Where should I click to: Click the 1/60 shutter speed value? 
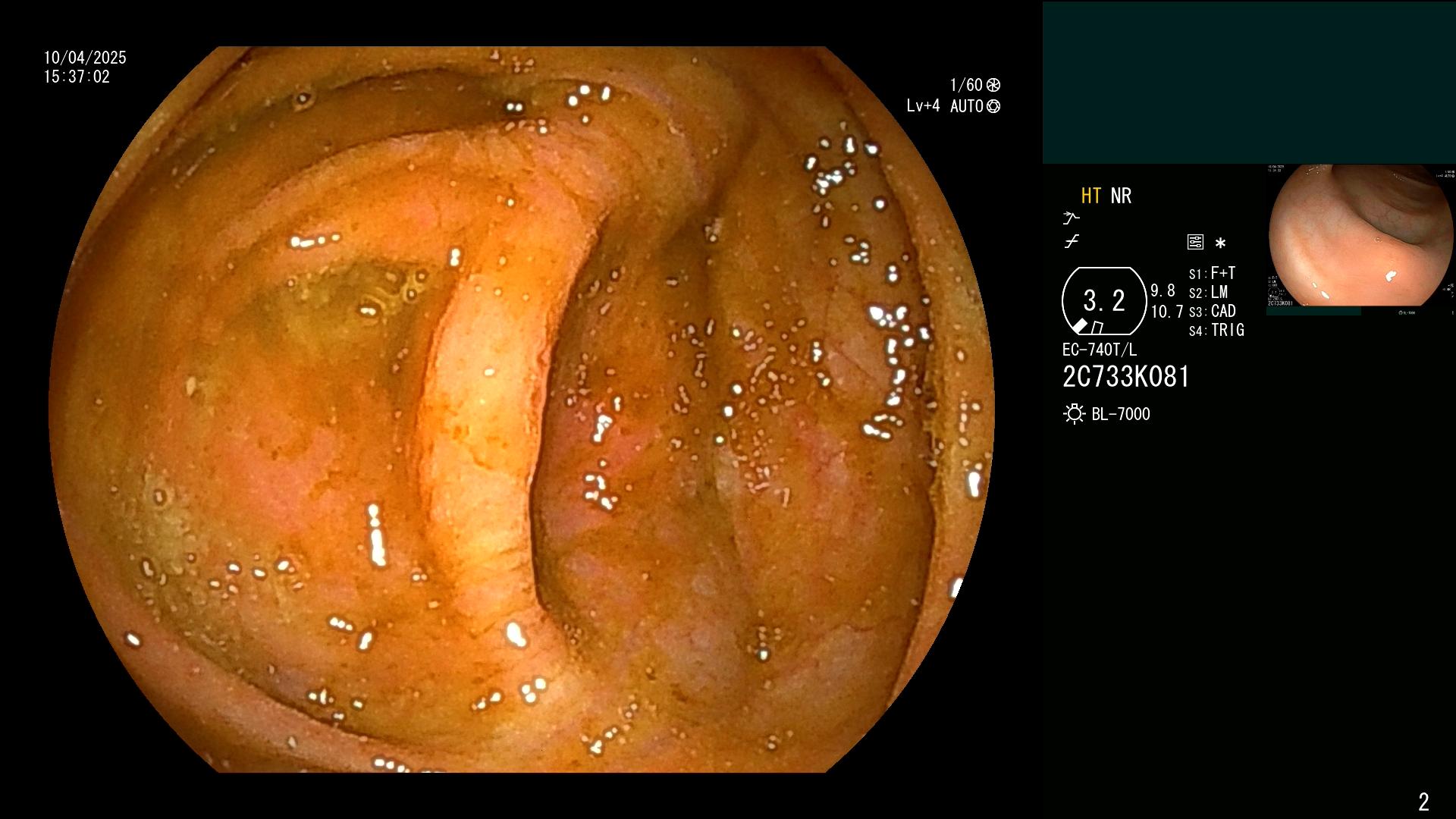[x=966, y=85]
